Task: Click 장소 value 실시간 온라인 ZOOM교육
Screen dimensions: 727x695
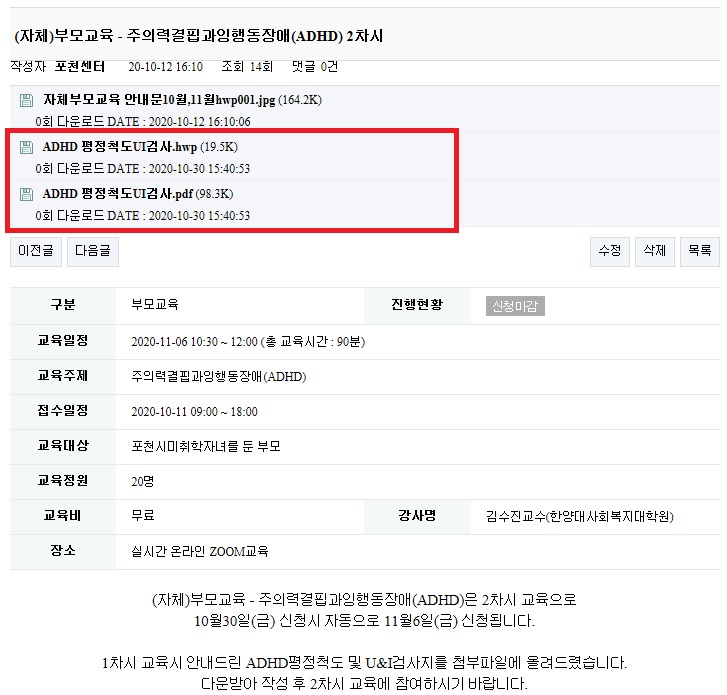Action: click(x=200, y=551)
